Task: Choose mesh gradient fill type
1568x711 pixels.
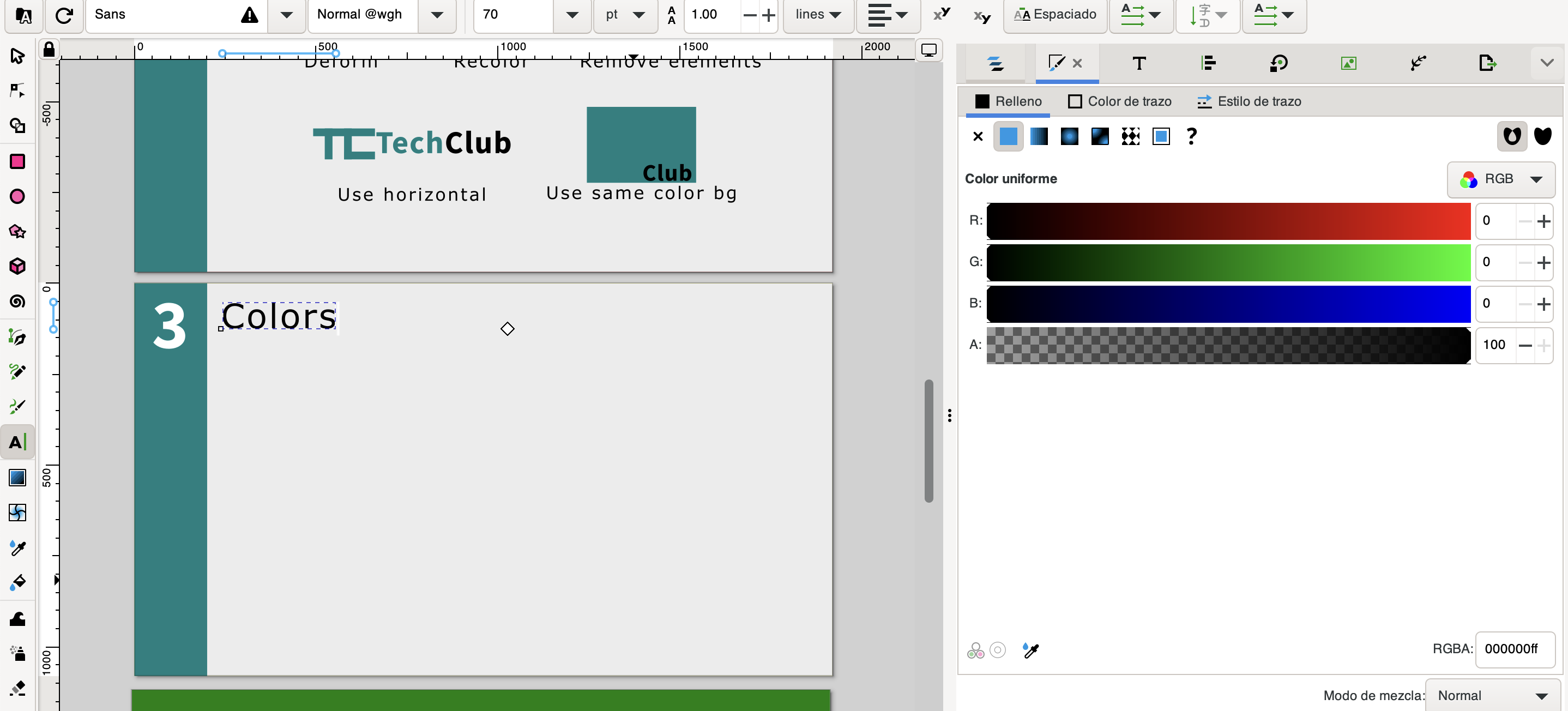Action: tap(1100, 136)
